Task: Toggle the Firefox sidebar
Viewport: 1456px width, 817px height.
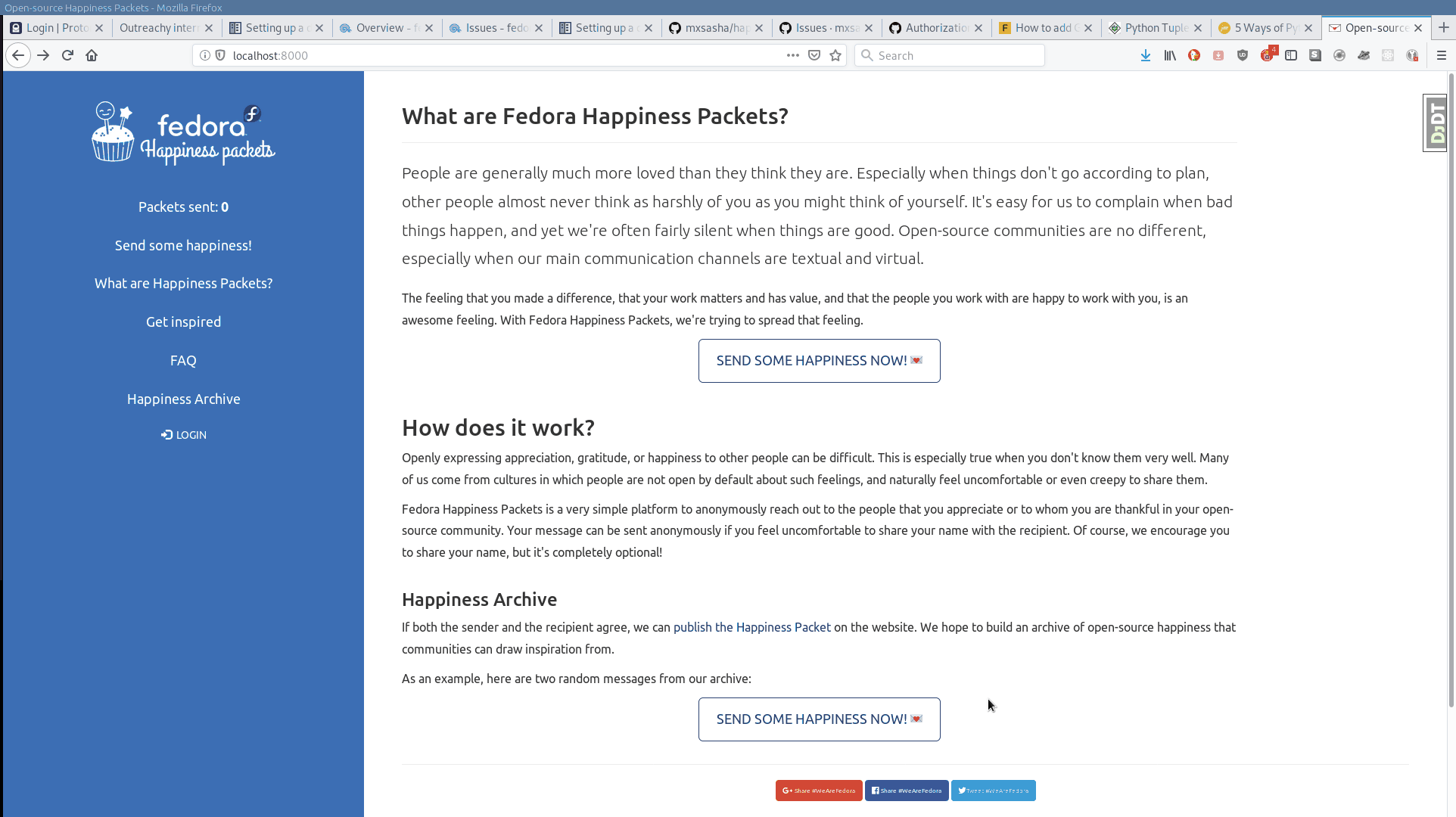Action: coord(1291,55)
